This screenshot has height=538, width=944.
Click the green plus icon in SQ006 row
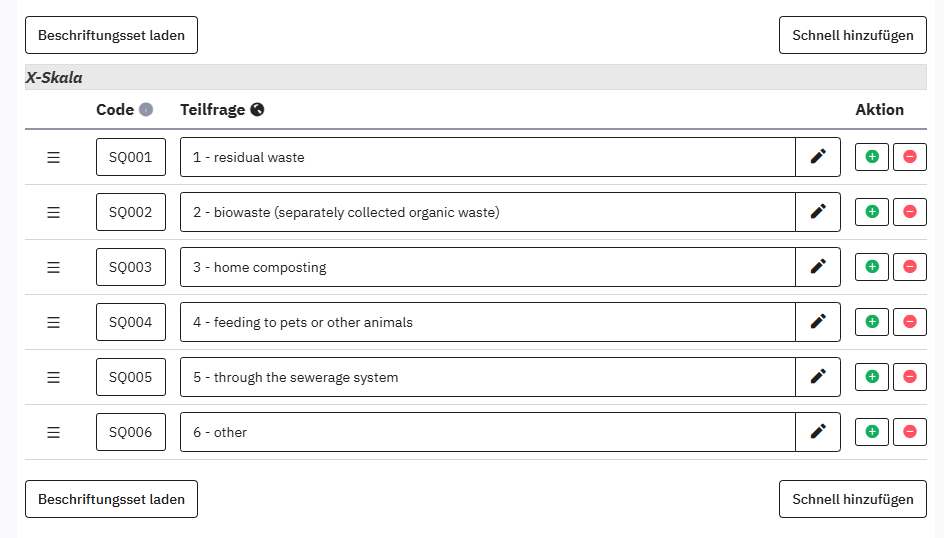[x=872, y=431]
